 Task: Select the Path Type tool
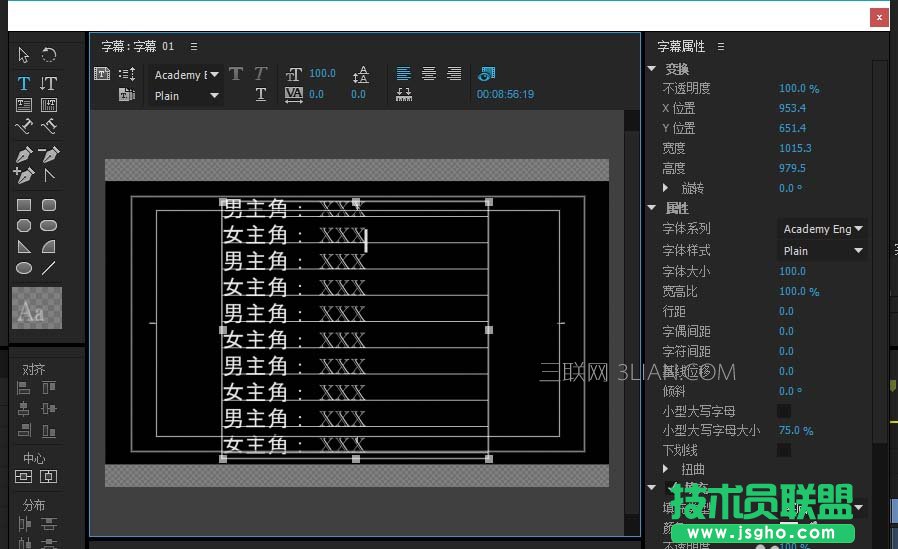(x=23, y=126)
